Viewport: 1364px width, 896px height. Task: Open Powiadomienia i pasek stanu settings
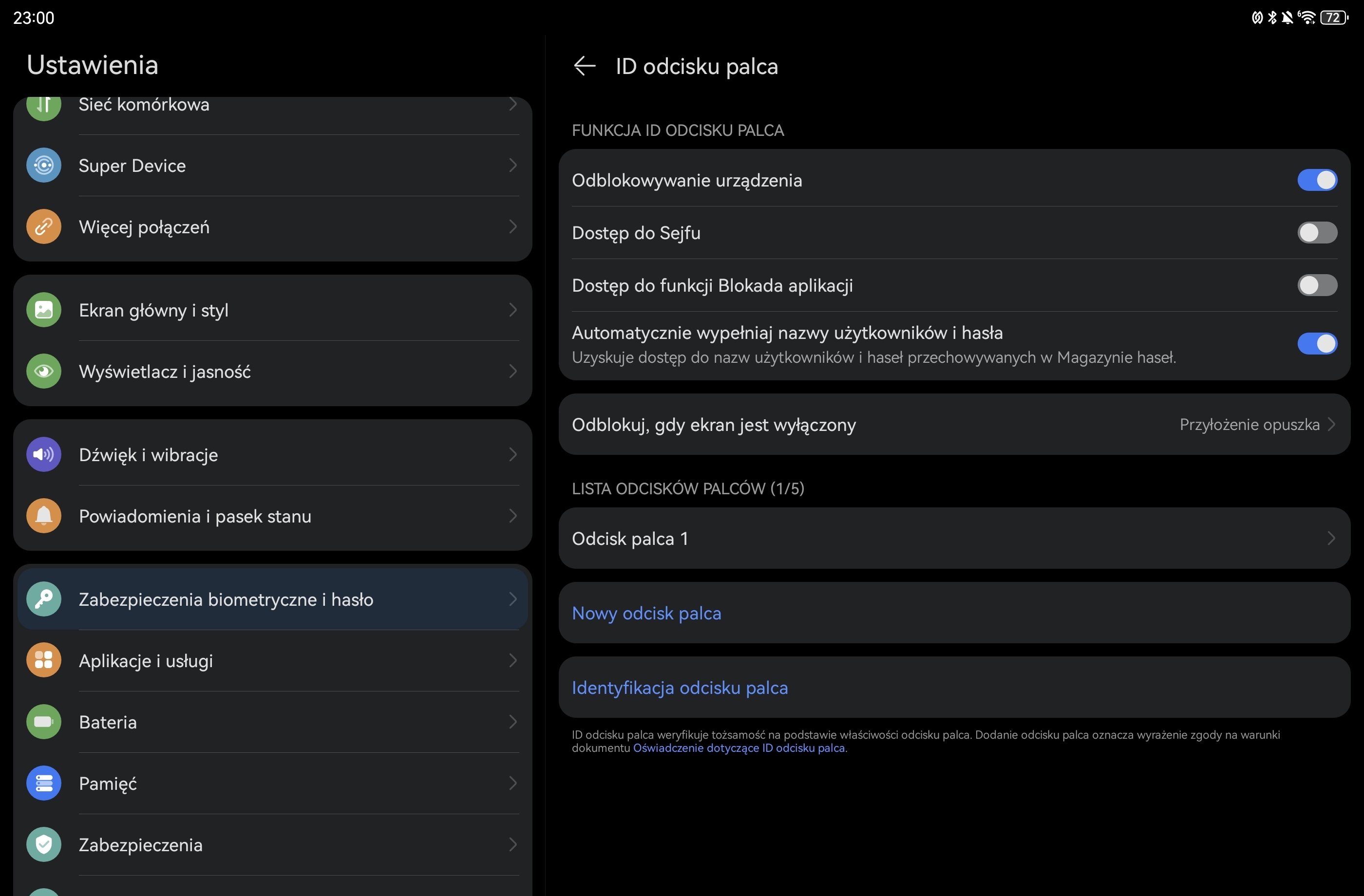click(272, 516)
